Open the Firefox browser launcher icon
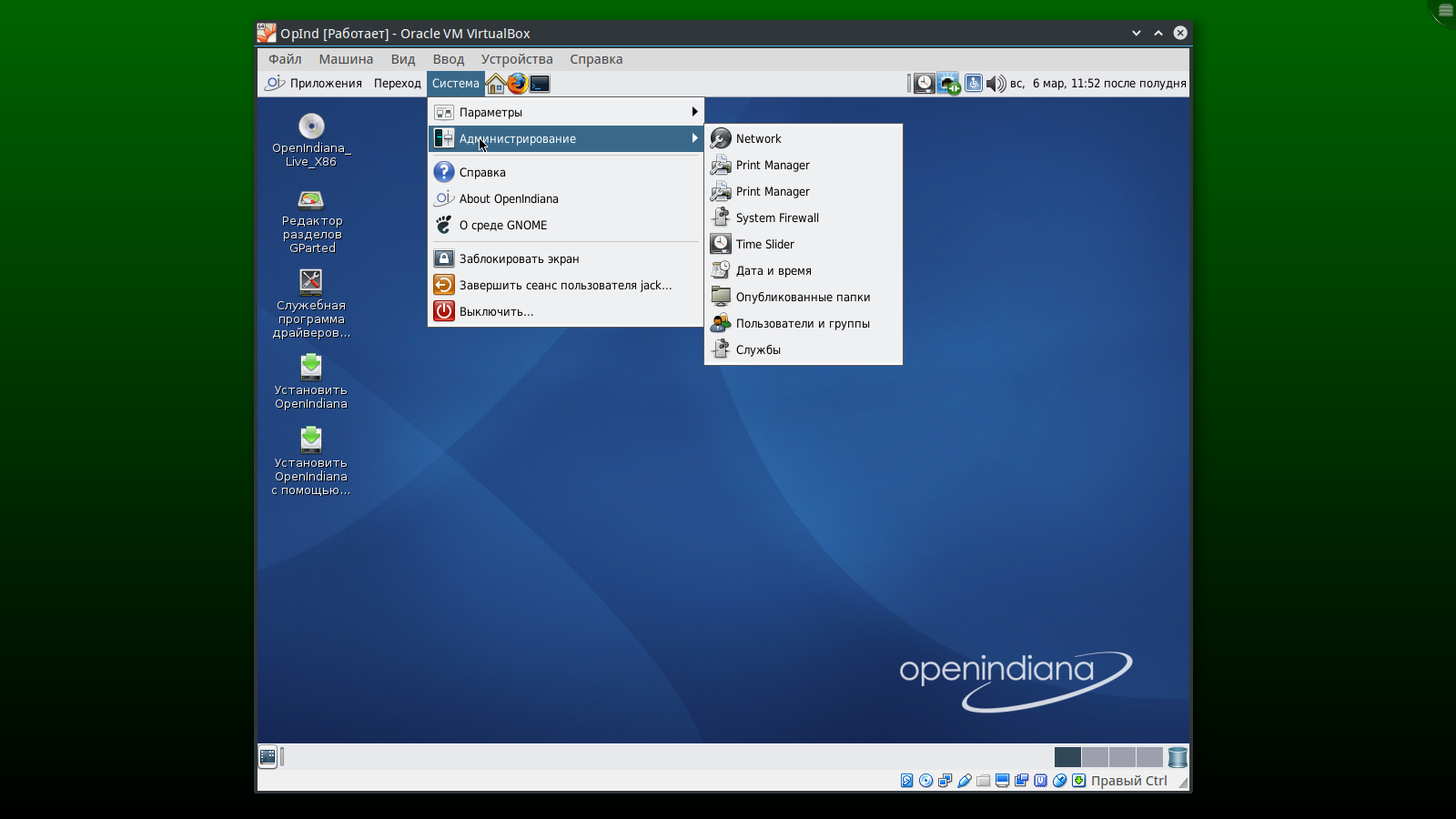Viewport: 1456px width, 819px height. click(x=517, y=84)
